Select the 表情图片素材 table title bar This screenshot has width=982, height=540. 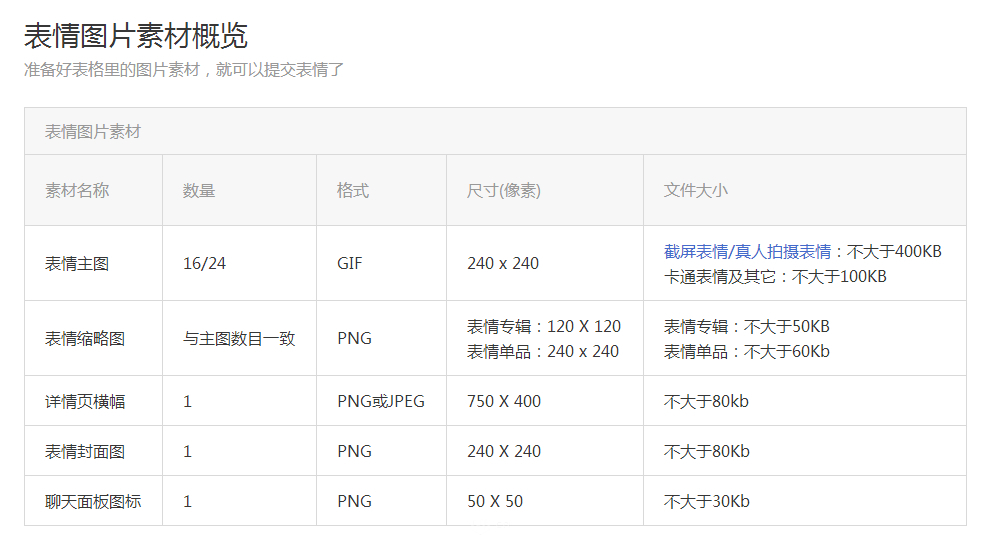(495, 132)
